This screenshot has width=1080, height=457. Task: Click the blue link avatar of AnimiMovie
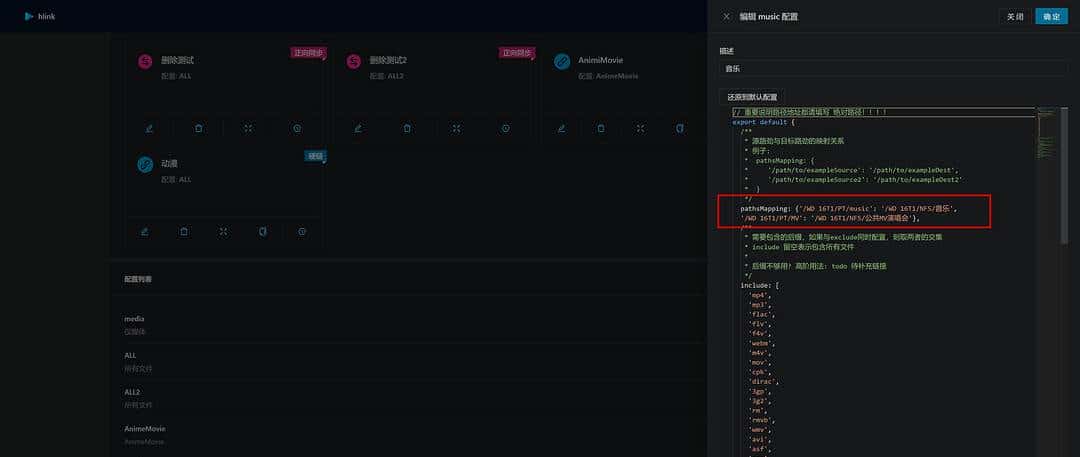(x=562, y=61)
